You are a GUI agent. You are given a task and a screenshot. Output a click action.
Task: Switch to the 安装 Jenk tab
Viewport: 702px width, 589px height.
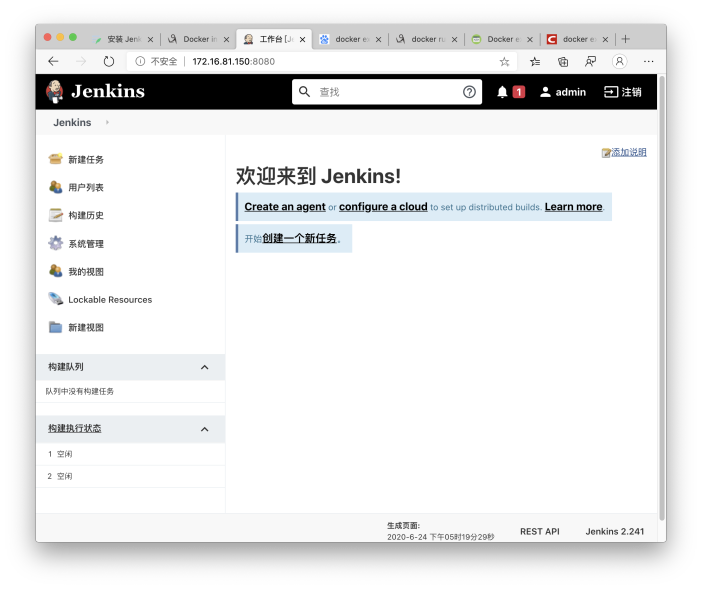123,39
